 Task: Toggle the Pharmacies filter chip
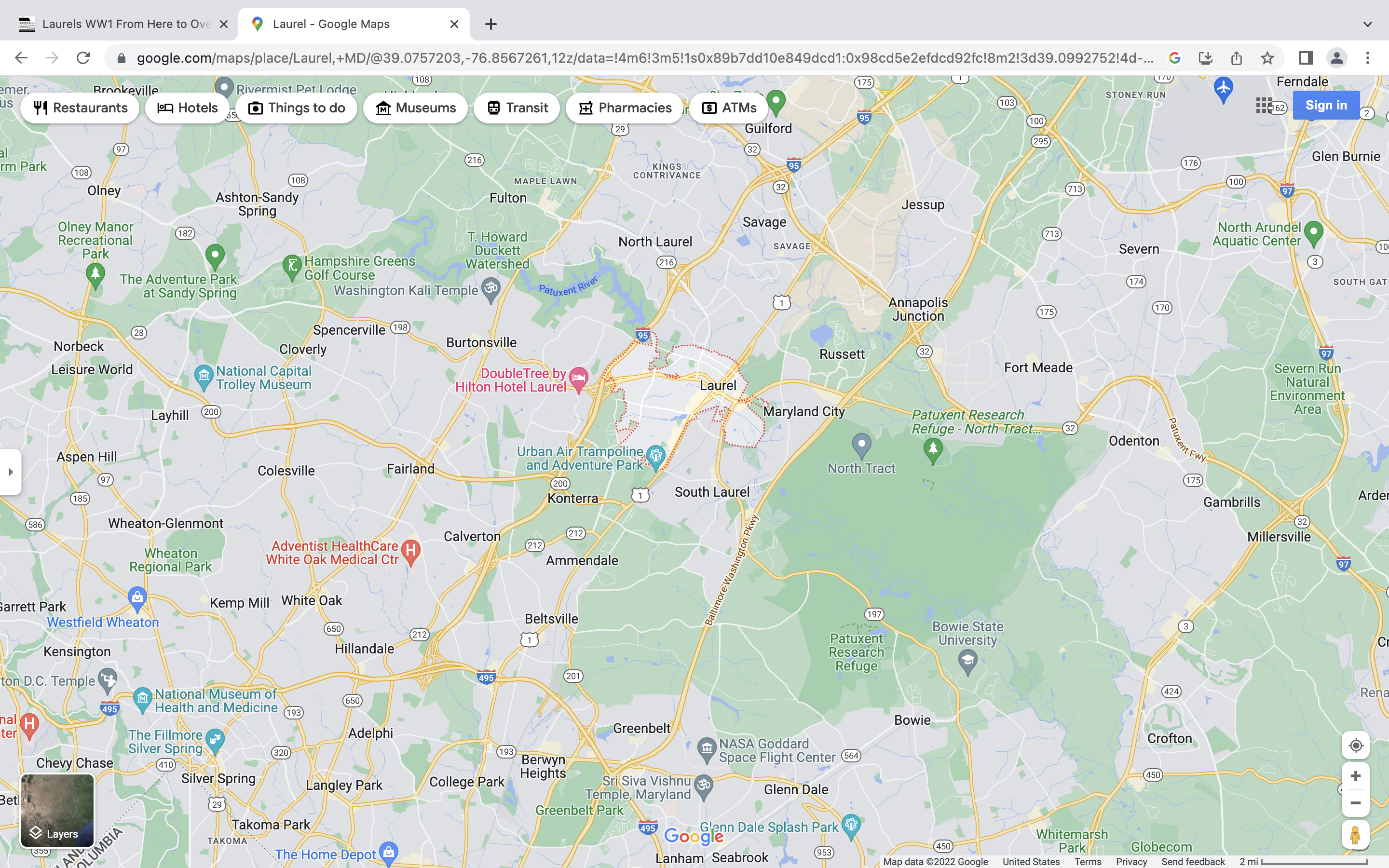pos(625,108)
